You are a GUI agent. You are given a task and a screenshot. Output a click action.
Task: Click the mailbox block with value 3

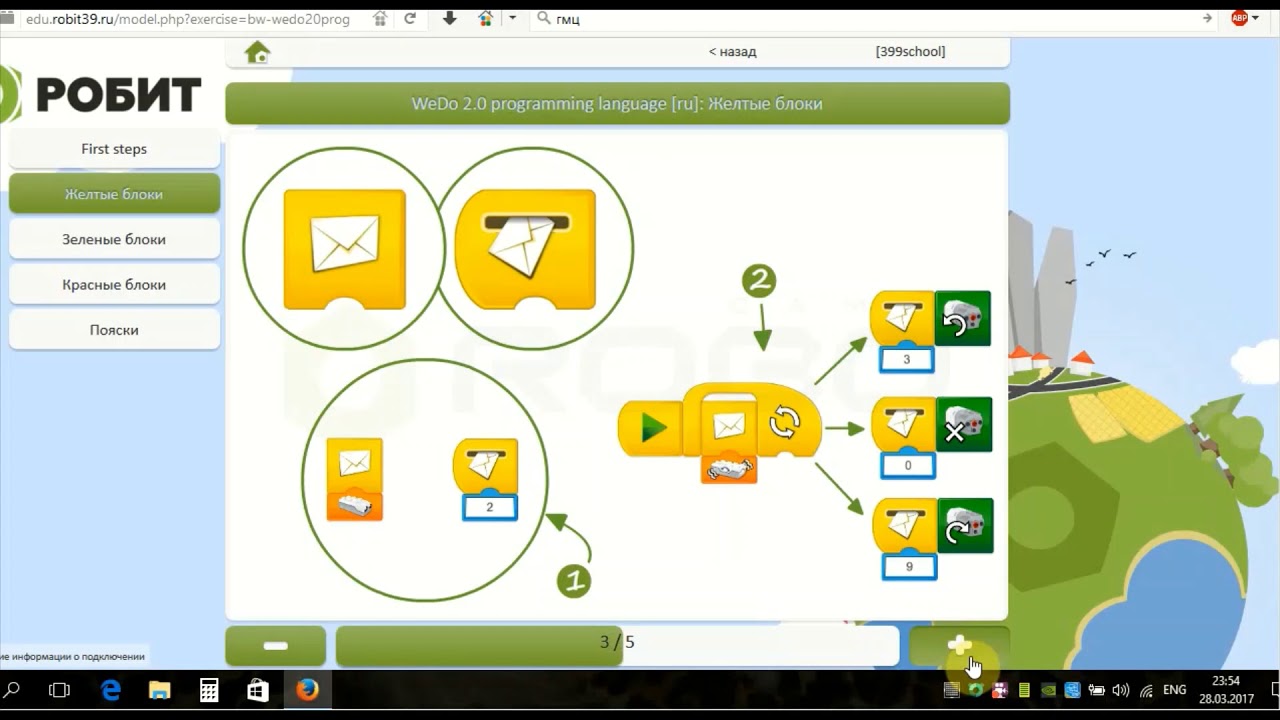902,318
